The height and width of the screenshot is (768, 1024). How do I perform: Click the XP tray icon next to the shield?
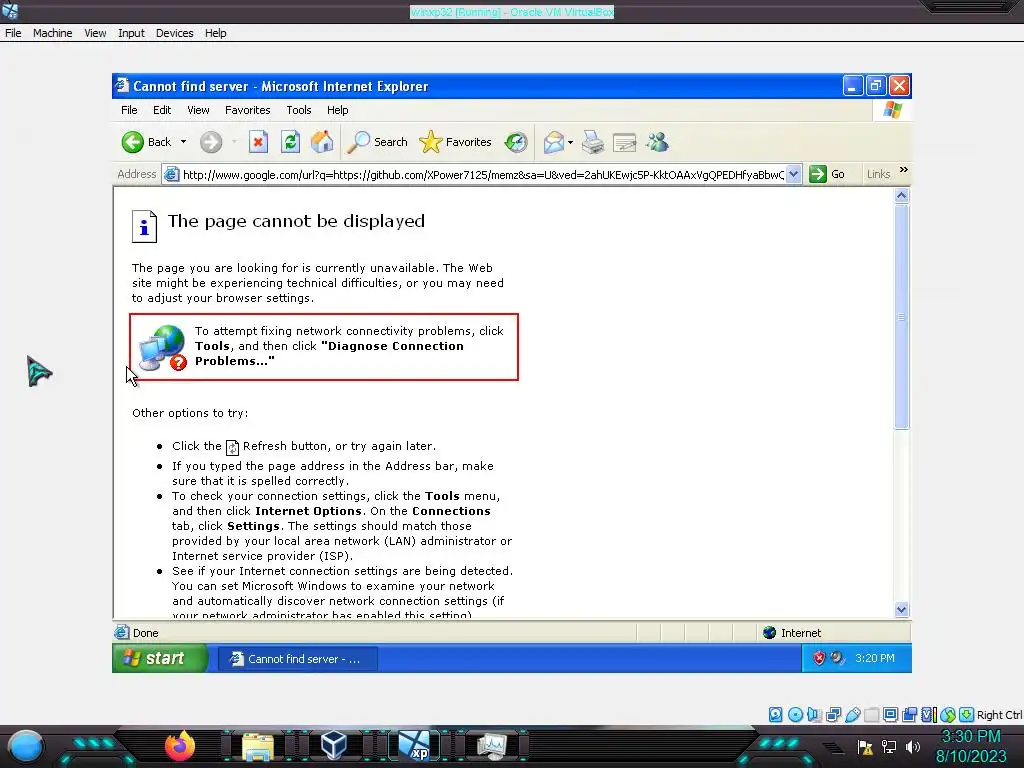(837, 658)
